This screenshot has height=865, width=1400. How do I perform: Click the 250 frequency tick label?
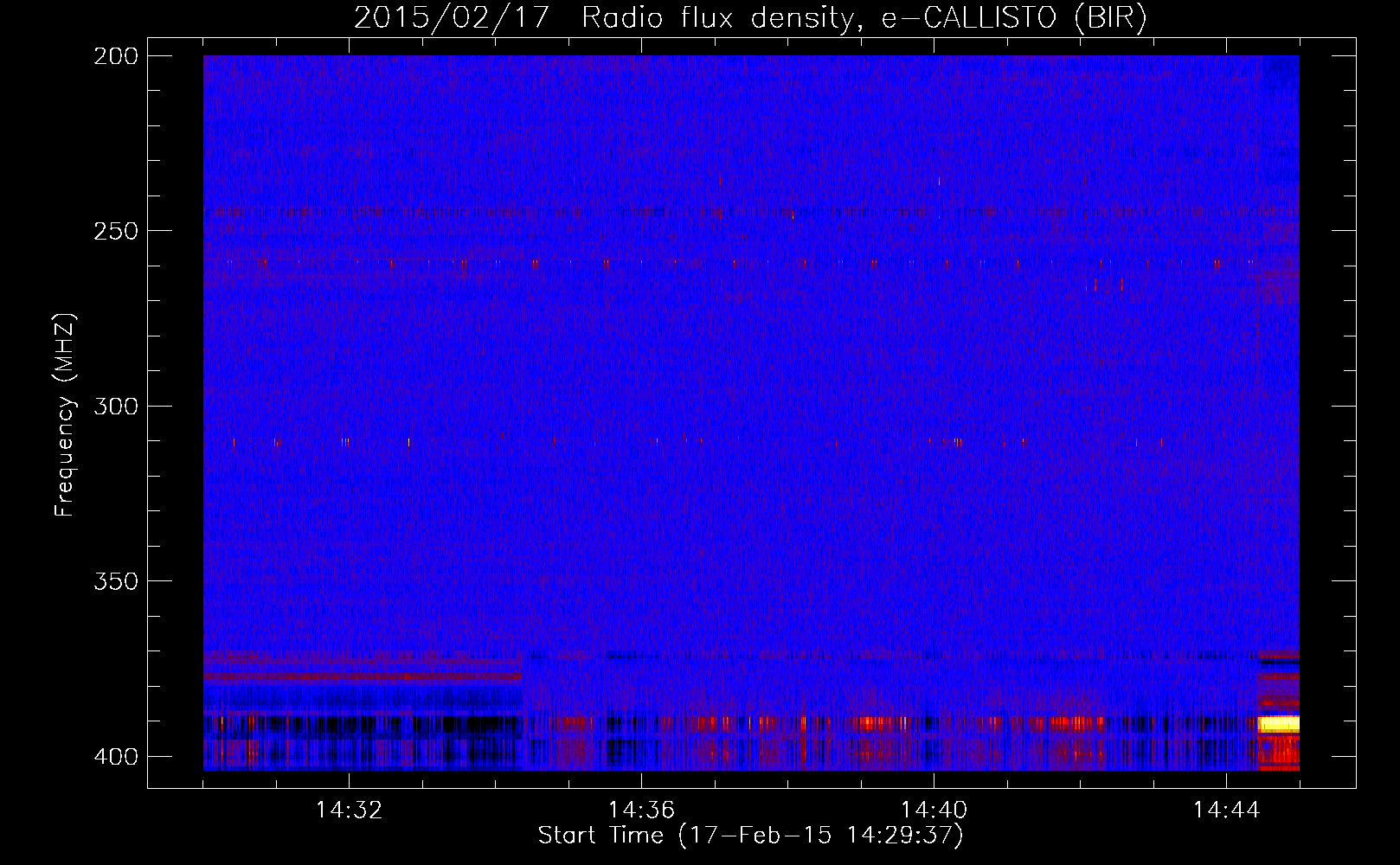pos(115,231)
